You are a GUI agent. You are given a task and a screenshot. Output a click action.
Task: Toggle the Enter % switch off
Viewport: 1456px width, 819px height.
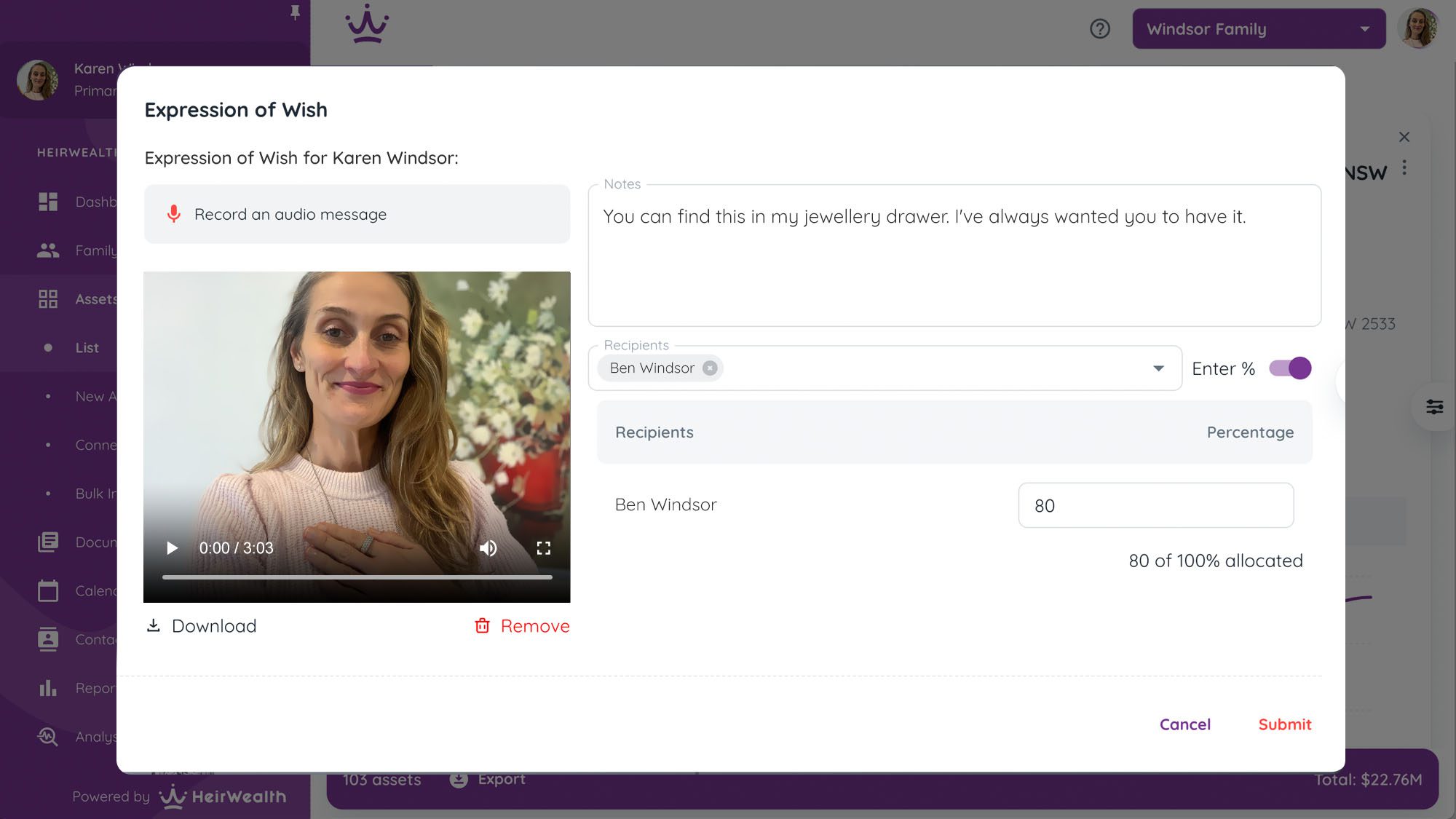[1290, 368]
